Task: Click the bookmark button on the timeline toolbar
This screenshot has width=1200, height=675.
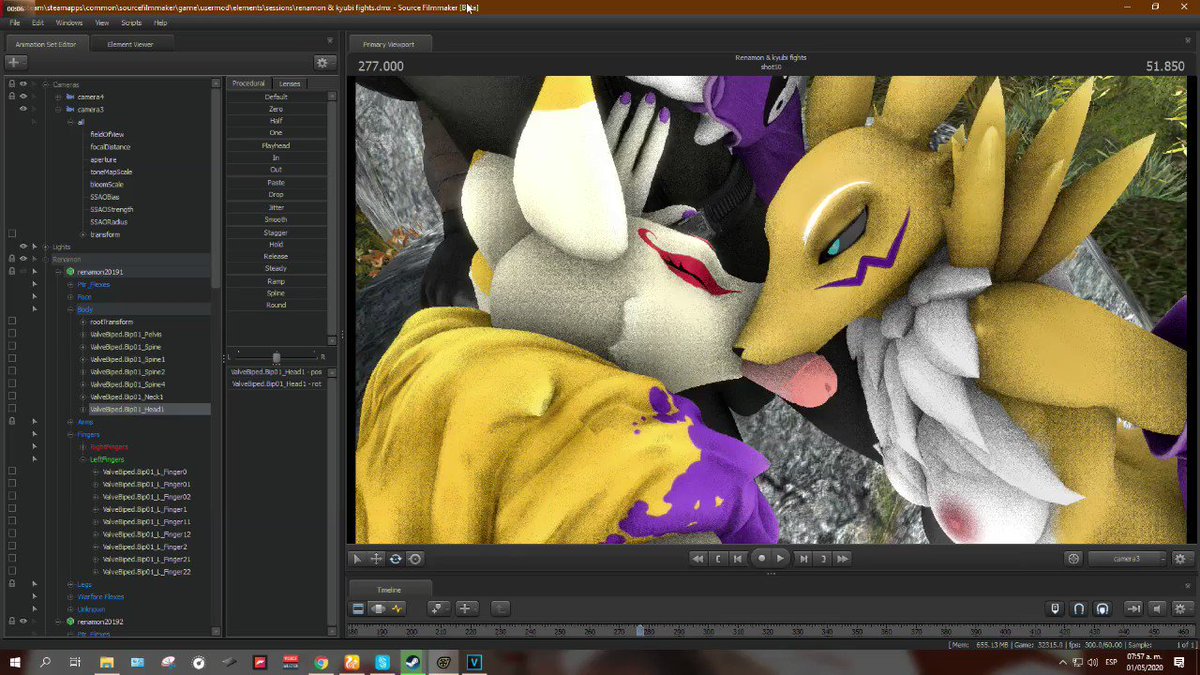Action: pyautogui.click(x=439, y=608)
